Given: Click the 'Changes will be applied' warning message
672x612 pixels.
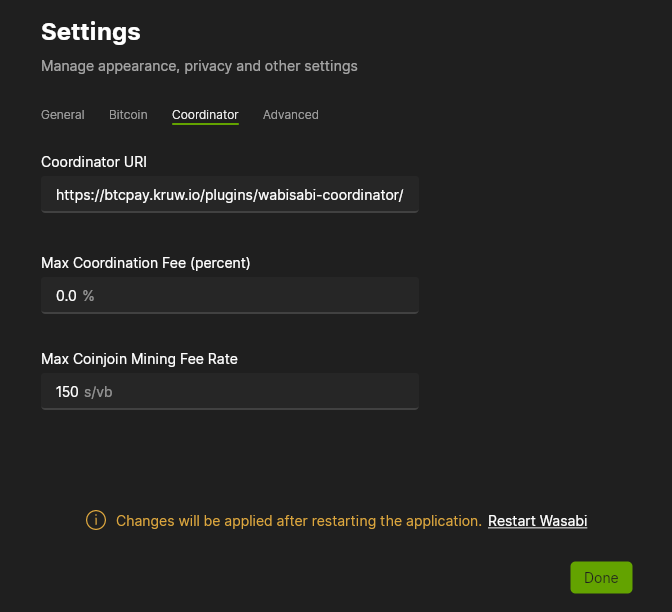Looking at the screenshot, I should 299,521.
